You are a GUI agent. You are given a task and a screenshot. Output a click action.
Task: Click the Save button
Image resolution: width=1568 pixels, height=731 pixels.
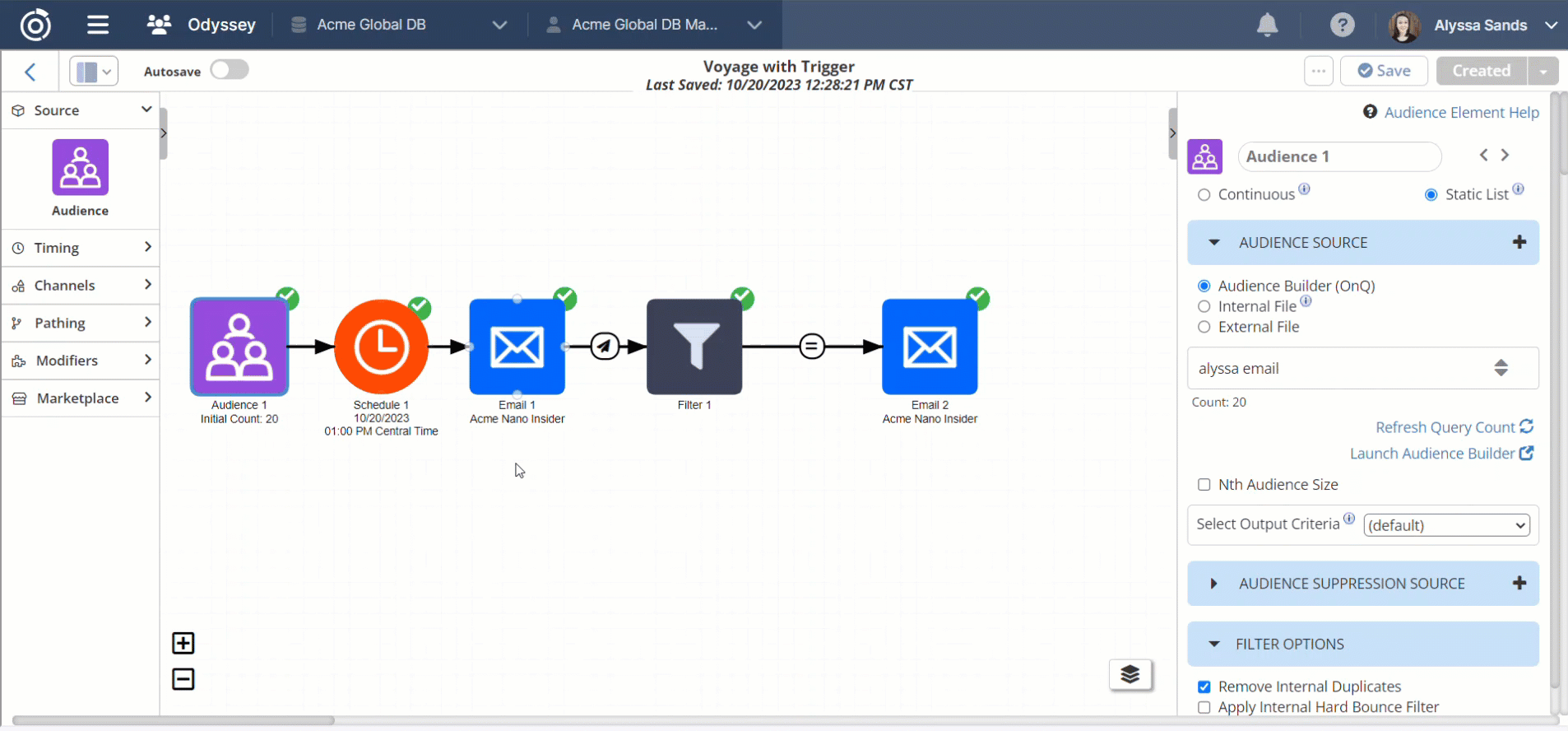[x=1384, y=71]
